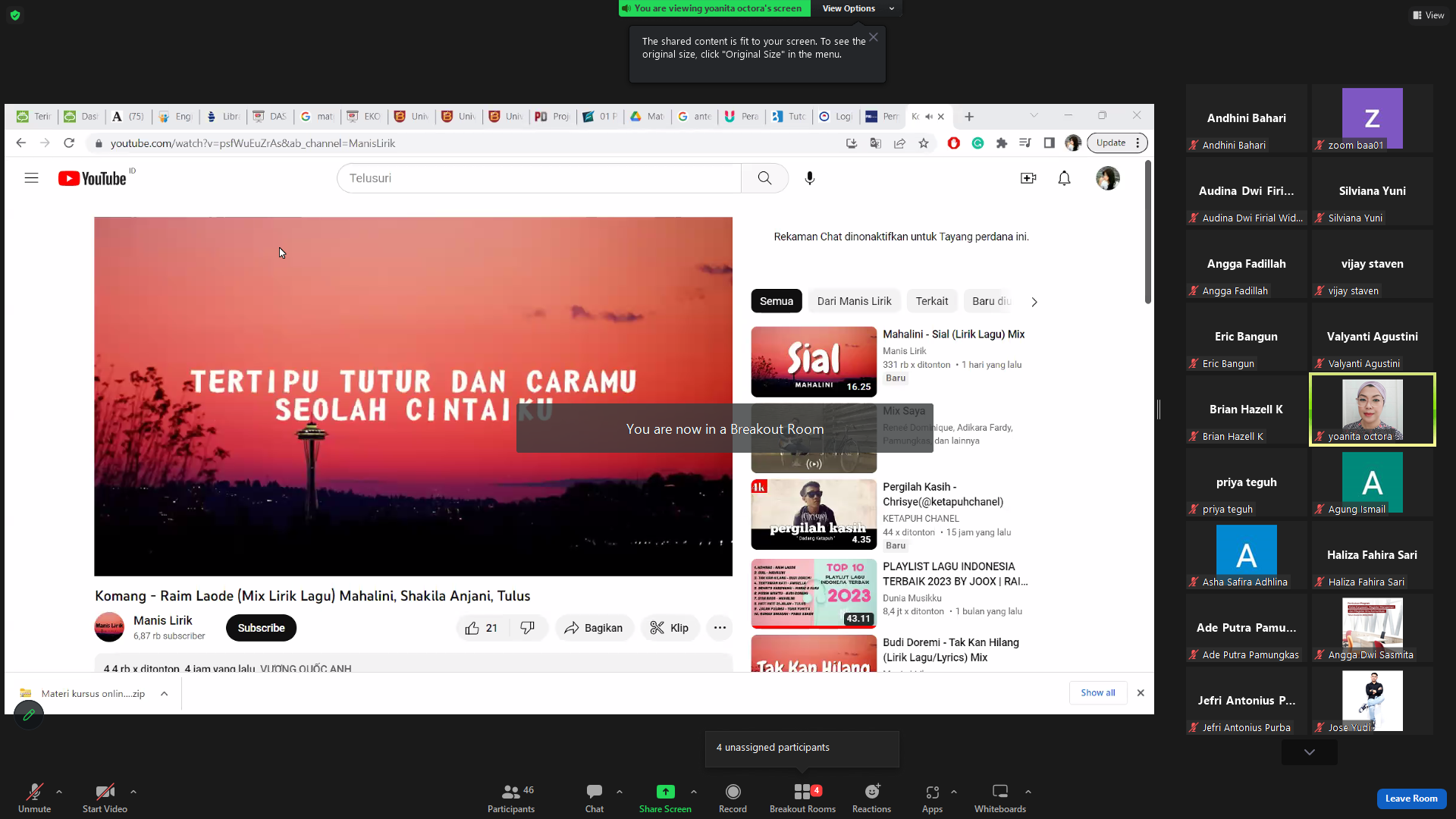Expand video options arrow next to Start Video
1456x819 pixels.
tap(133, 792)
